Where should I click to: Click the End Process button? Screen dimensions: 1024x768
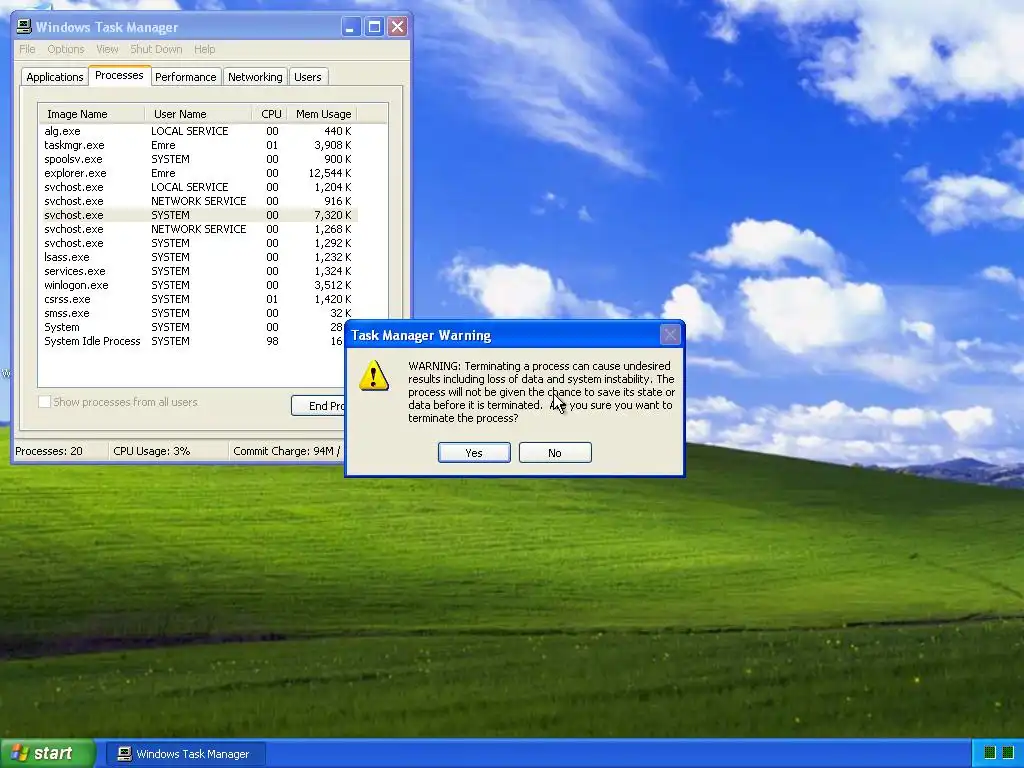point(318,406)
